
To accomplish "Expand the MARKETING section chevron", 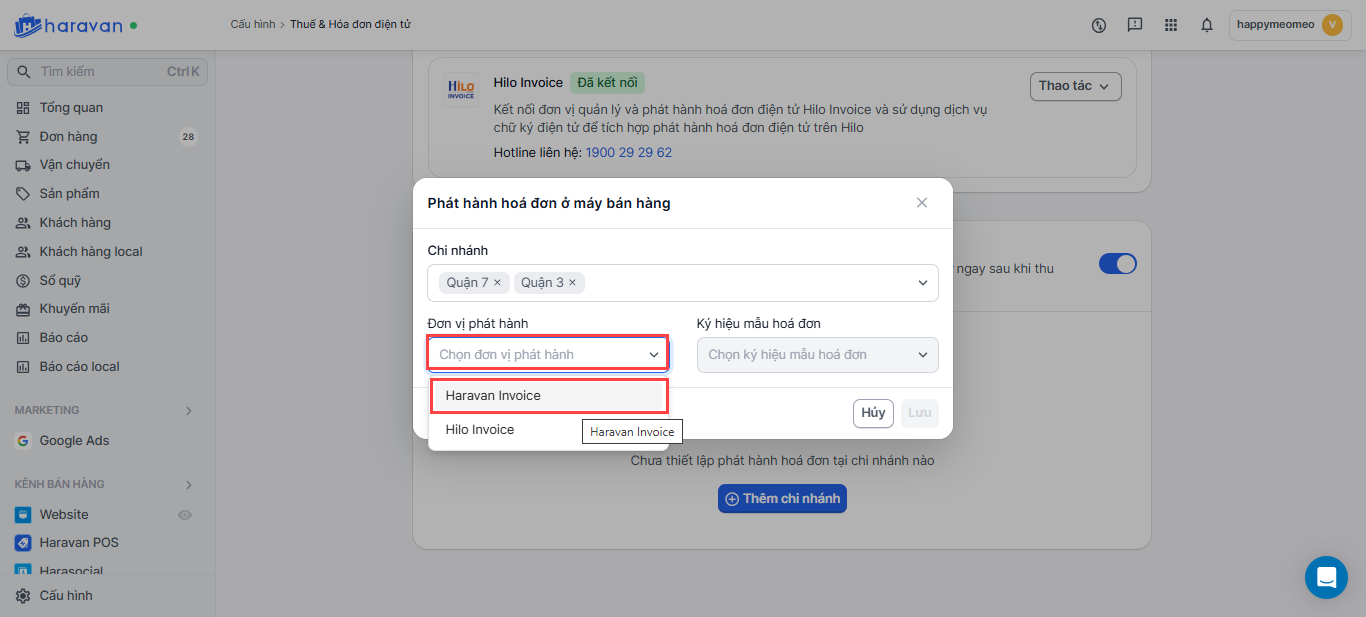I will 188,411.
